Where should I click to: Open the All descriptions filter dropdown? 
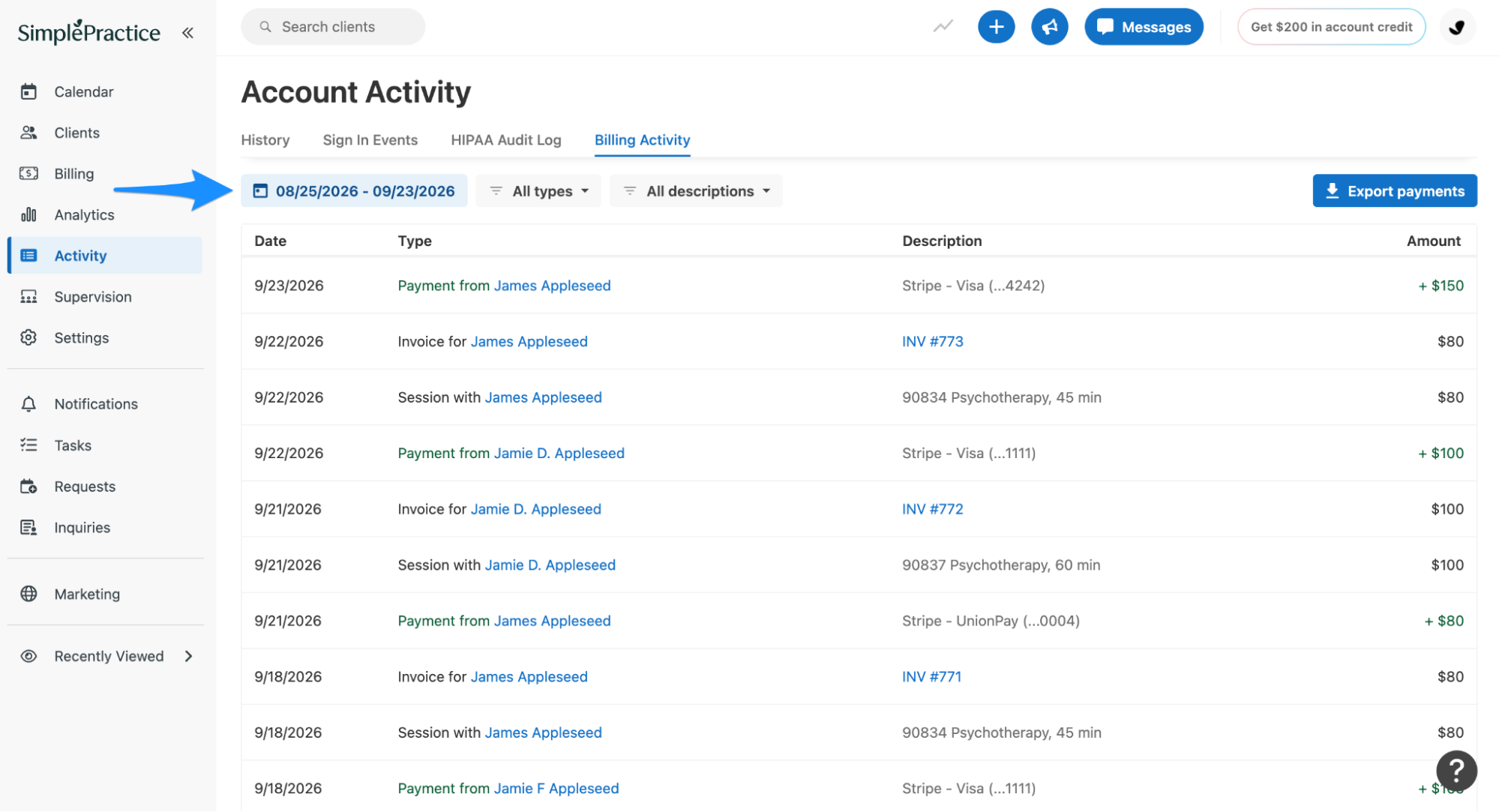coord(696,191)
